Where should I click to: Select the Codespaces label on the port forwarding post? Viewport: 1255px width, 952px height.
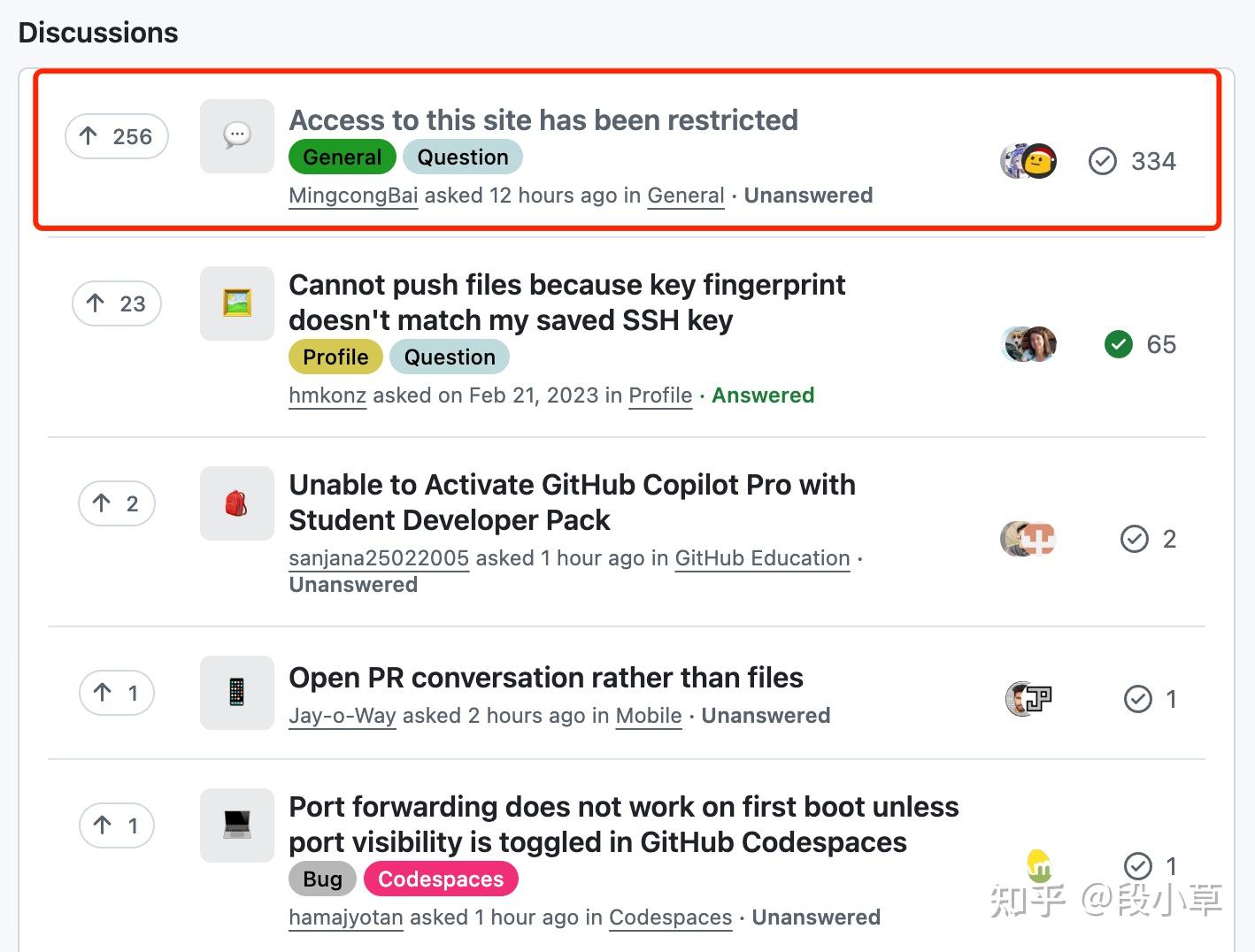coord(441,879)
